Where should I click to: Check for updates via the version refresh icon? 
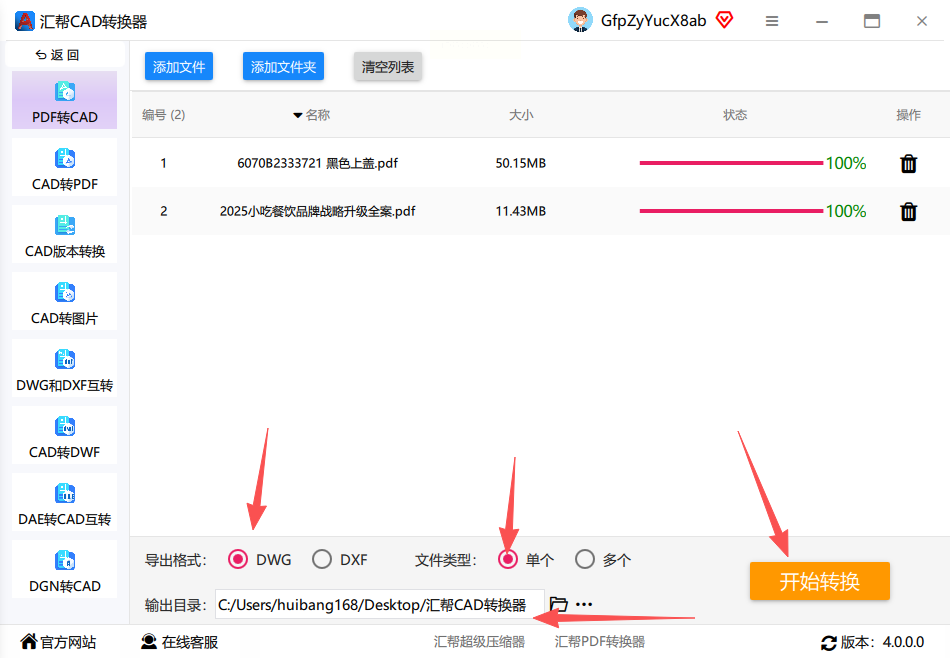pos(828,642)
